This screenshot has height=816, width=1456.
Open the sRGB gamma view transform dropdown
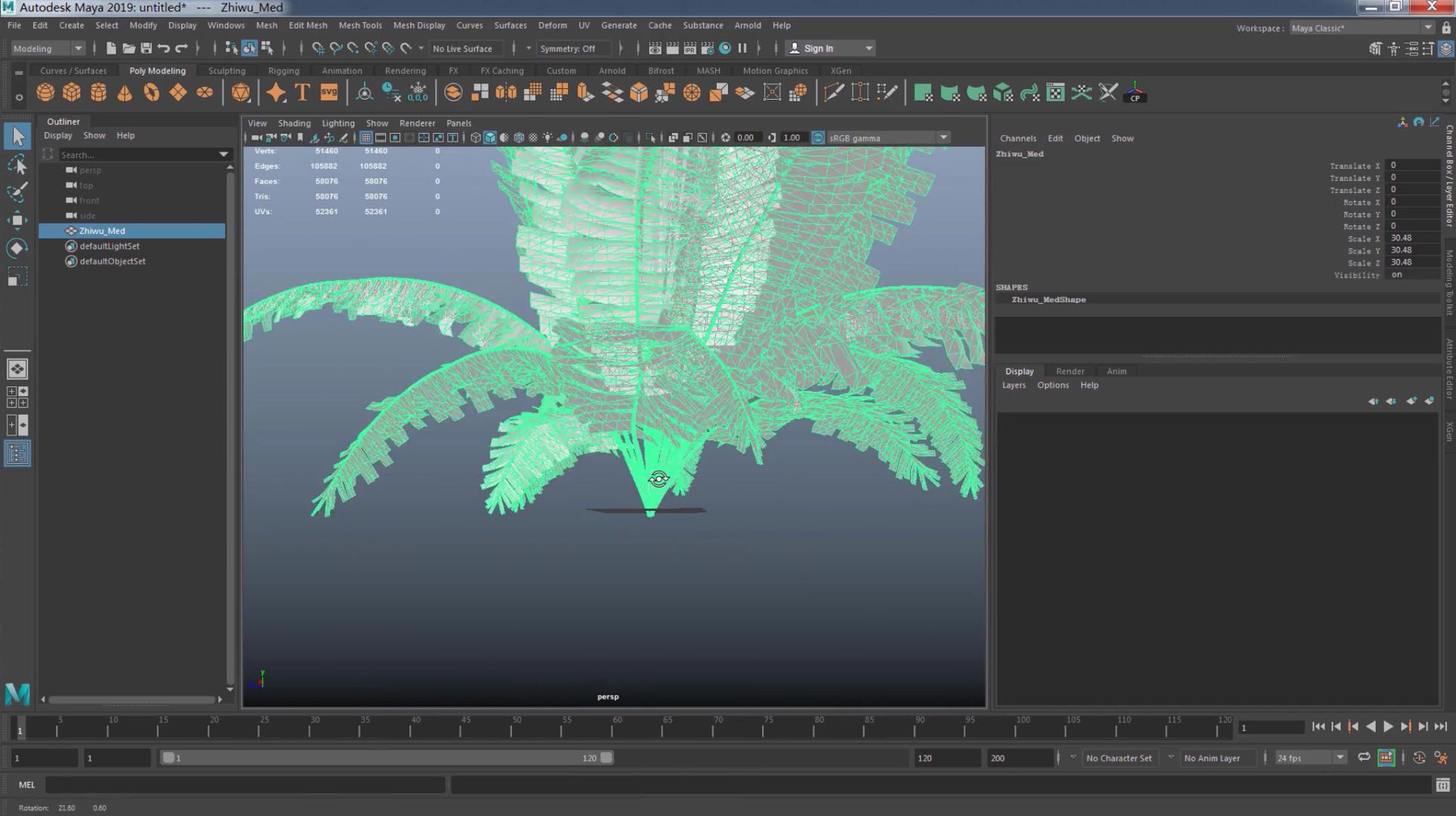coord(943,138)
